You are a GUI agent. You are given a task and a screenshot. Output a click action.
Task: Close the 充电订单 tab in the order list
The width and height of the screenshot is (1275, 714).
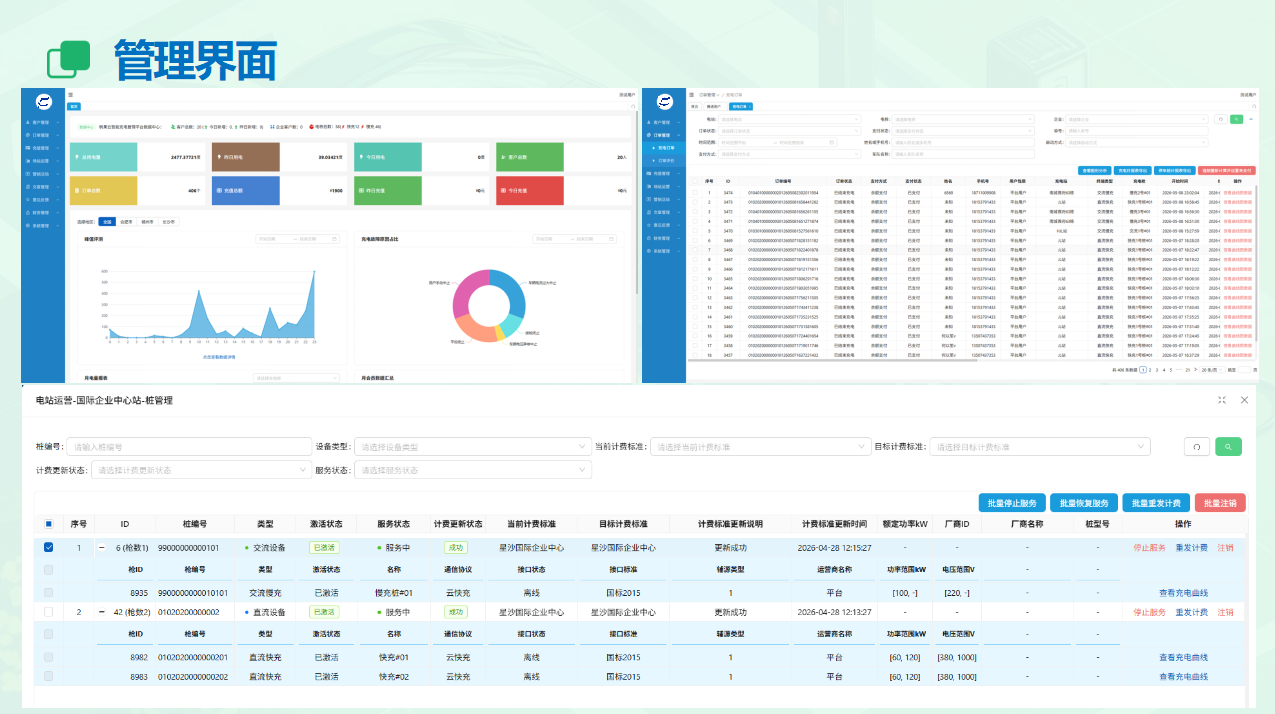click(x=750, y=105)
